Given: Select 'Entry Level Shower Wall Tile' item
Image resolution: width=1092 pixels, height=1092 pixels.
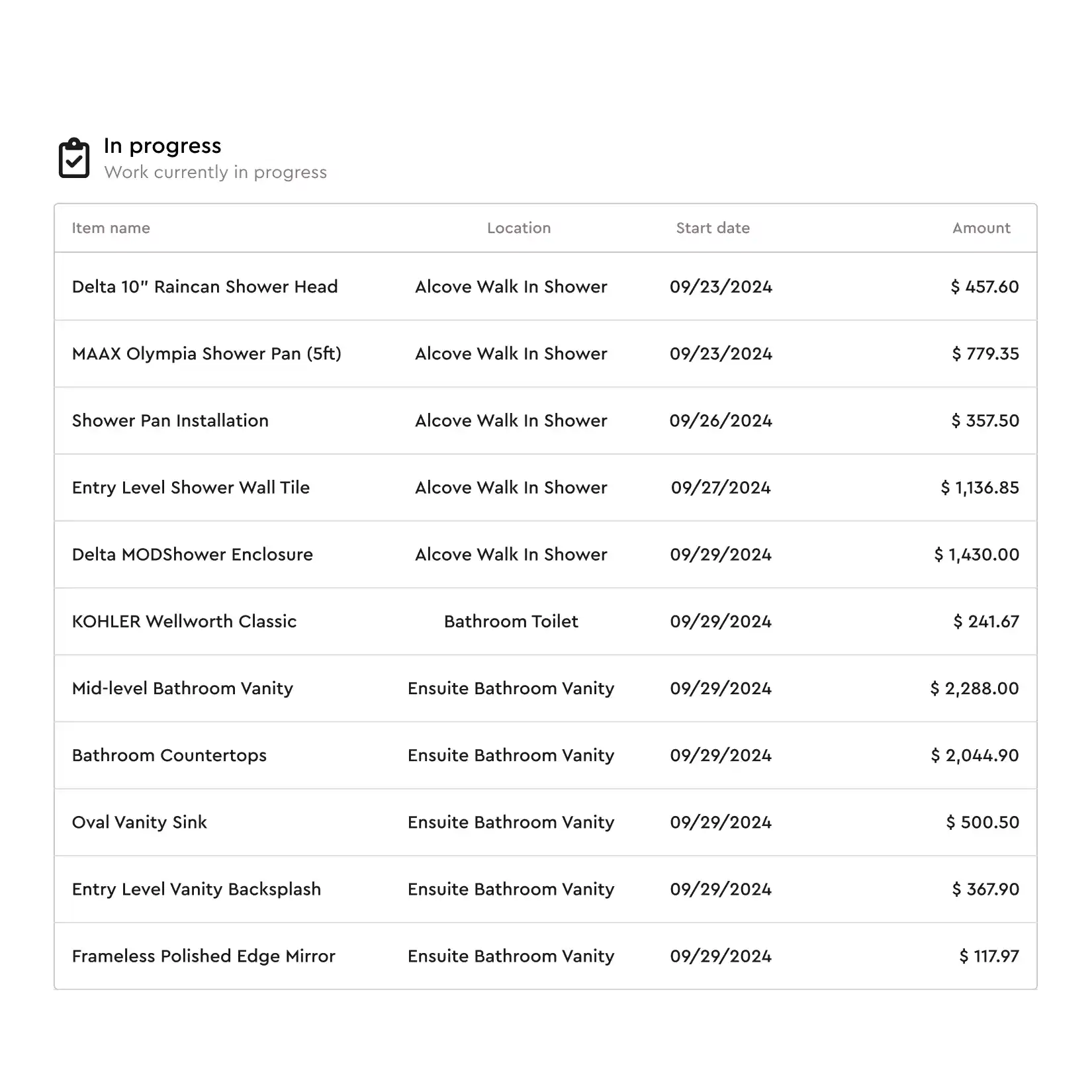Looking at the screenshot, I should pyautogui.click(x=191, y=487).
